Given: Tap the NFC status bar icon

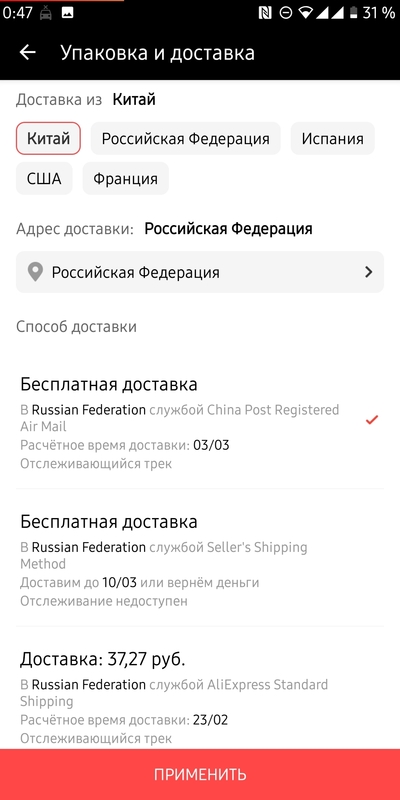Looking at the screenshot, I should click(265, 13).
